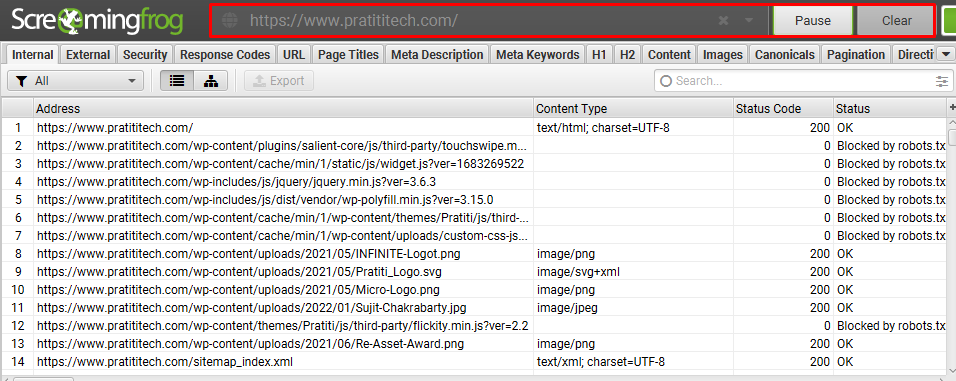Open the Response Codes tab
The image size is (956, 381).
click(225, 54)
